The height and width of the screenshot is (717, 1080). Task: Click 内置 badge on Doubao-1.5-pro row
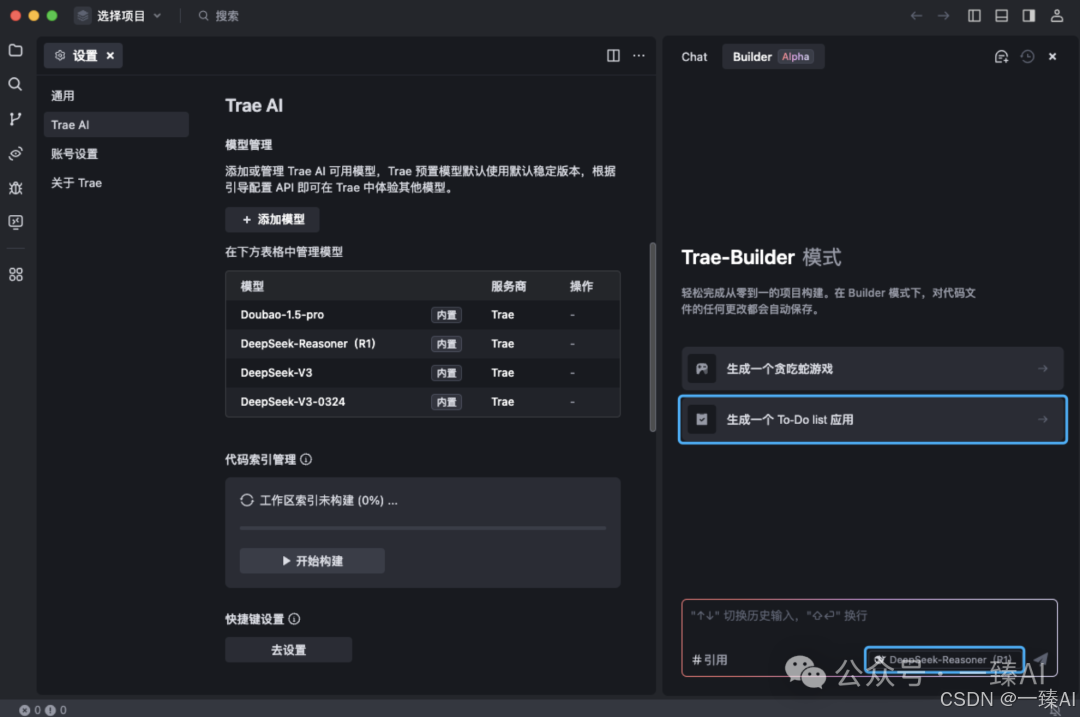coord(446,315)
